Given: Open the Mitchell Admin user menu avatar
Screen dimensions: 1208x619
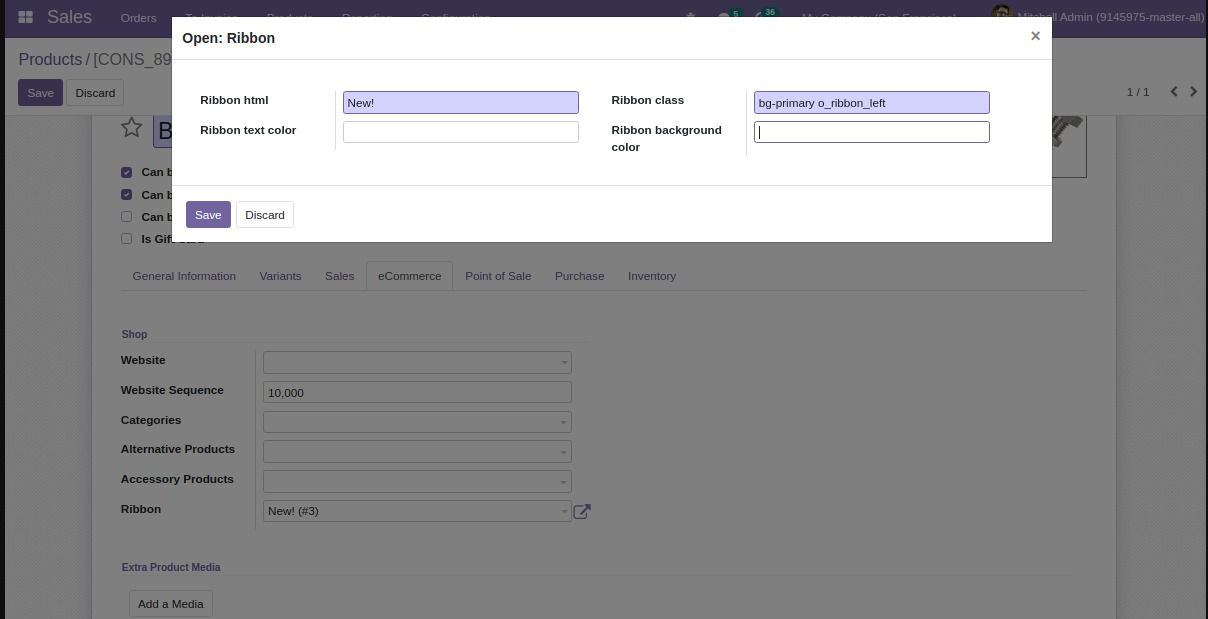Looking at the screenshot, I should [x=1001, y=16].
